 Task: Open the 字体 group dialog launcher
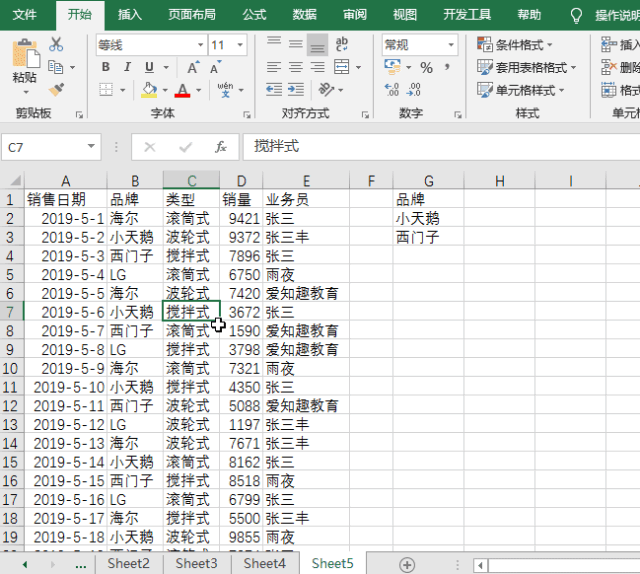(x=247, y=115)
